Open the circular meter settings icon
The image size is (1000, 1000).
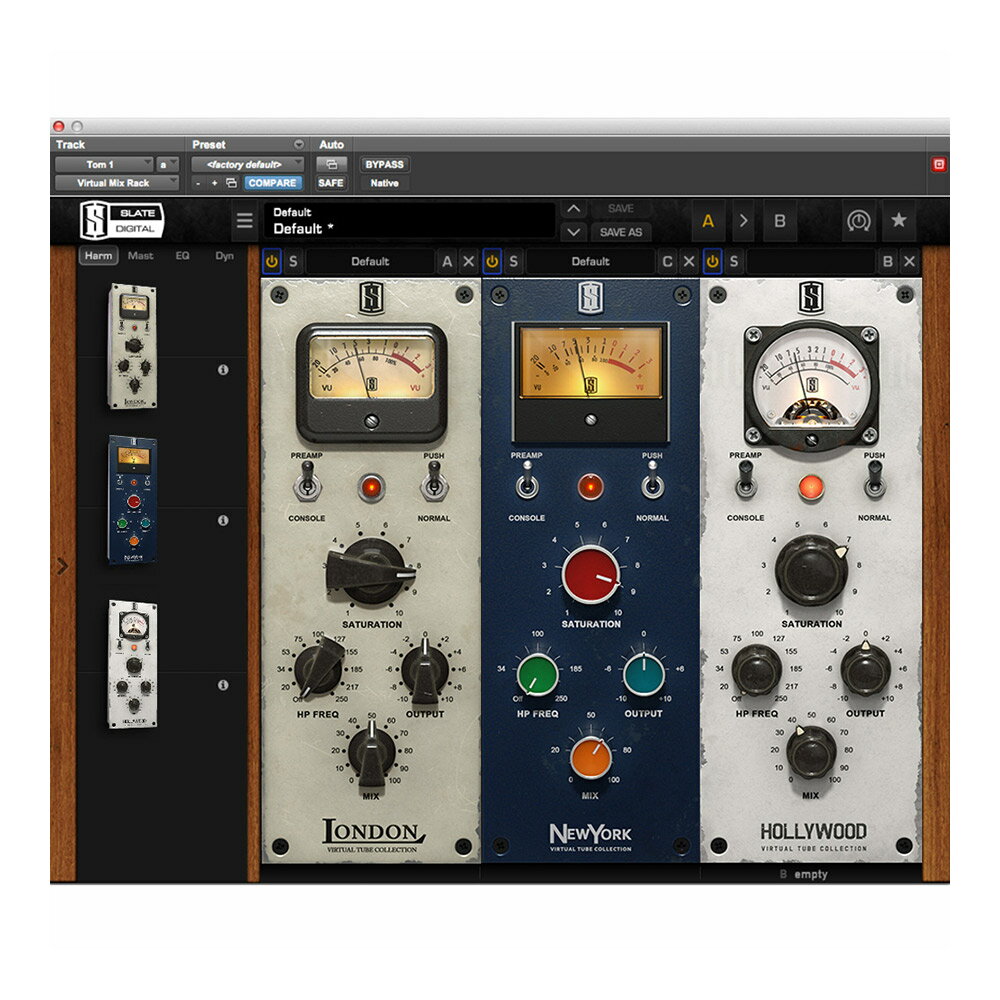(858, 221)
